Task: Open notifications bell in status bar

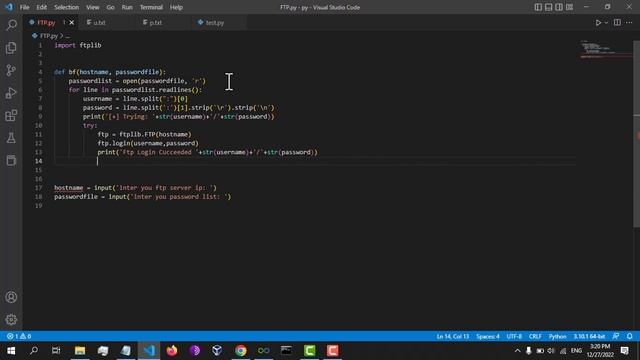Action: pos(629,336)
